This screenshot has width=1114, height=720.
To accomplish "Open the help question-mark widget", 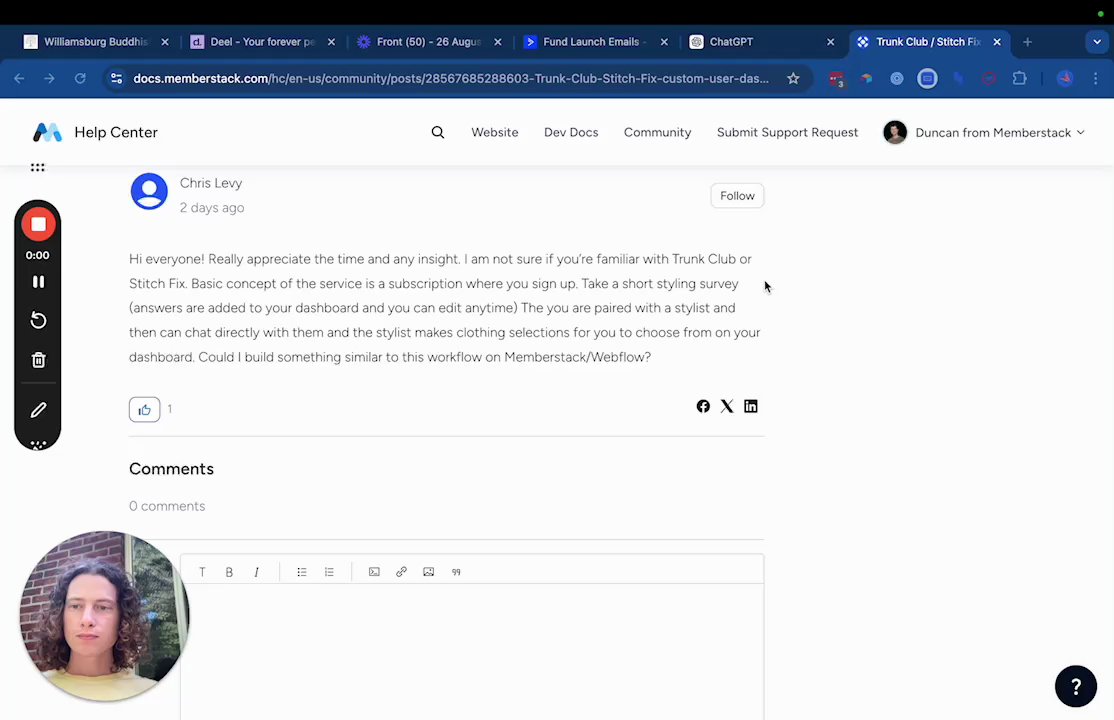I will pos(1076,686).
